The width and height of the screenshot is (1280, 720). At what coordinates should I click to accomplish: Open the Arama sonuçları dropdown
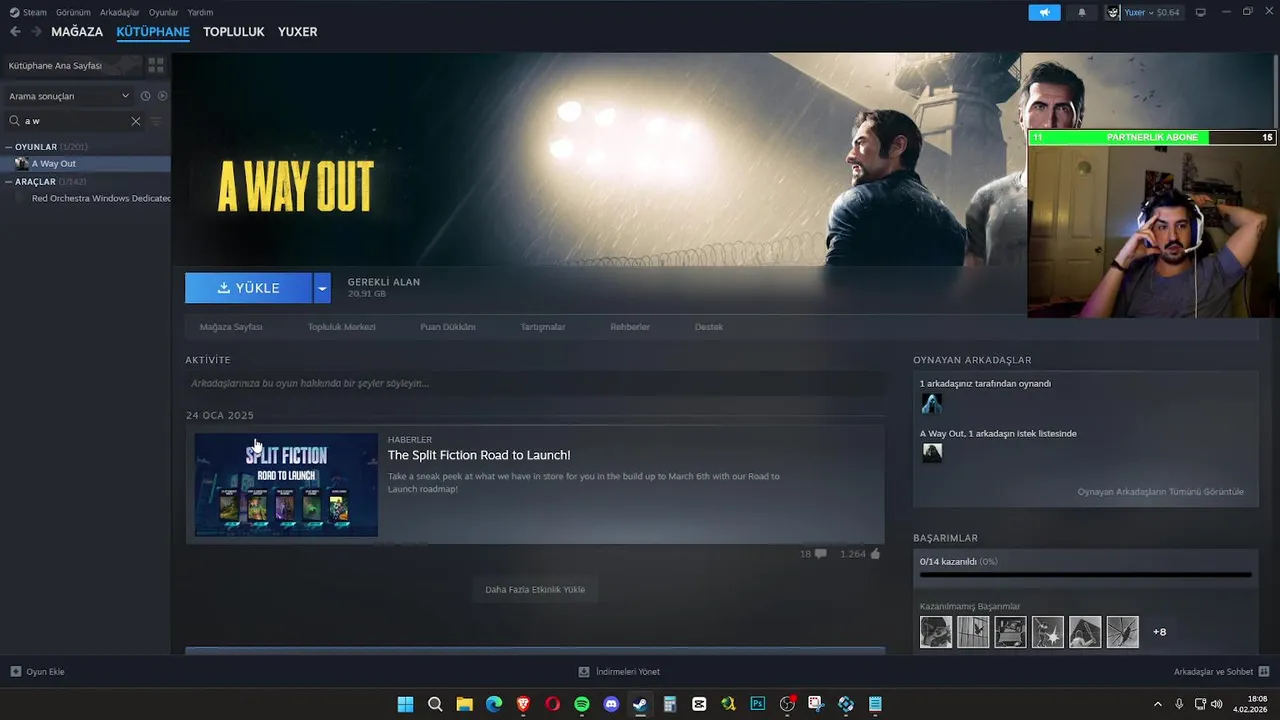click(68, 96)
